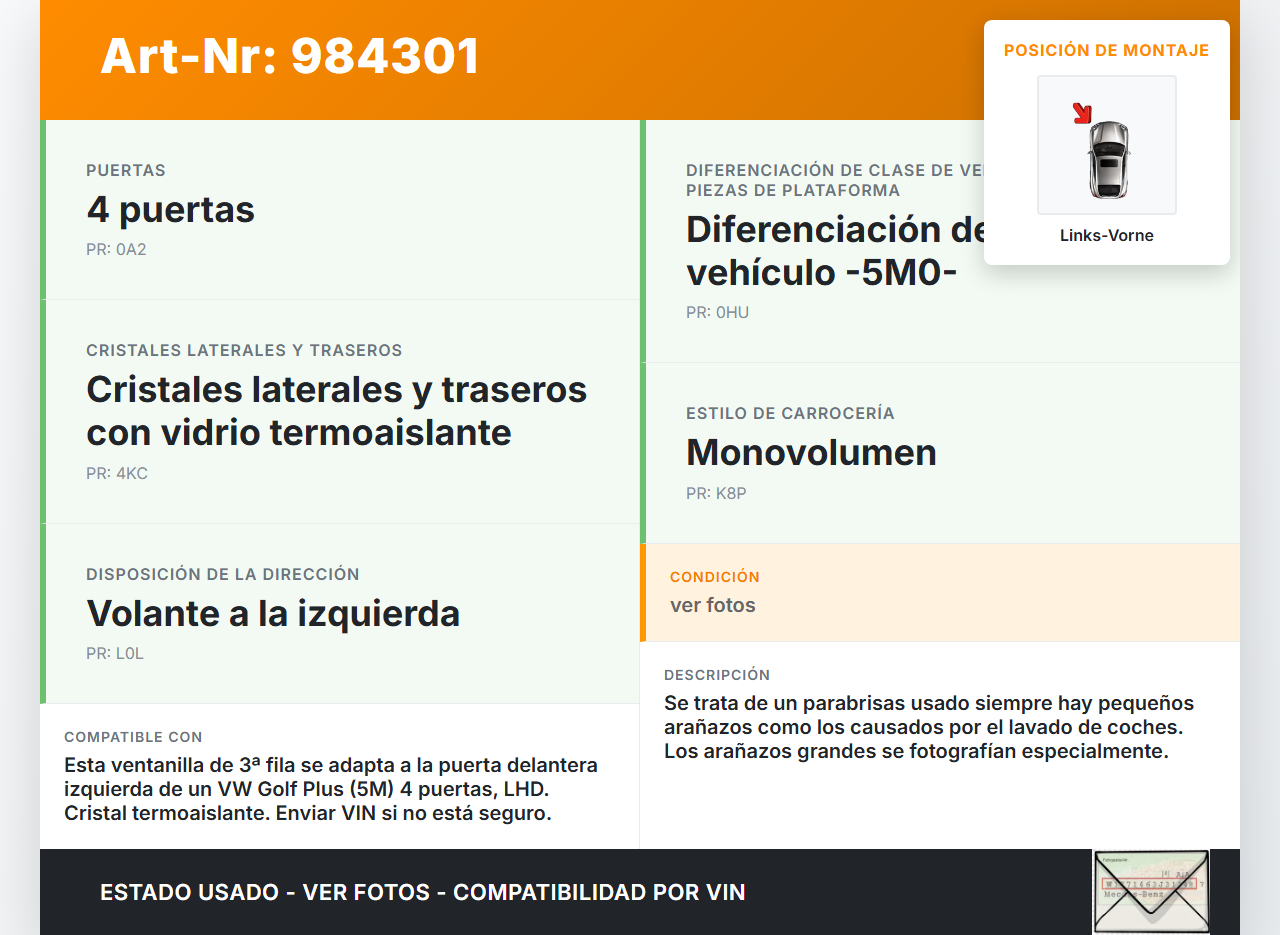Viewport: 1280px width, 935px height.
Task: Click the 'Se trata de un parabrisas usado' paragraph
Action: pyautogui.click(x=929, y=727)
